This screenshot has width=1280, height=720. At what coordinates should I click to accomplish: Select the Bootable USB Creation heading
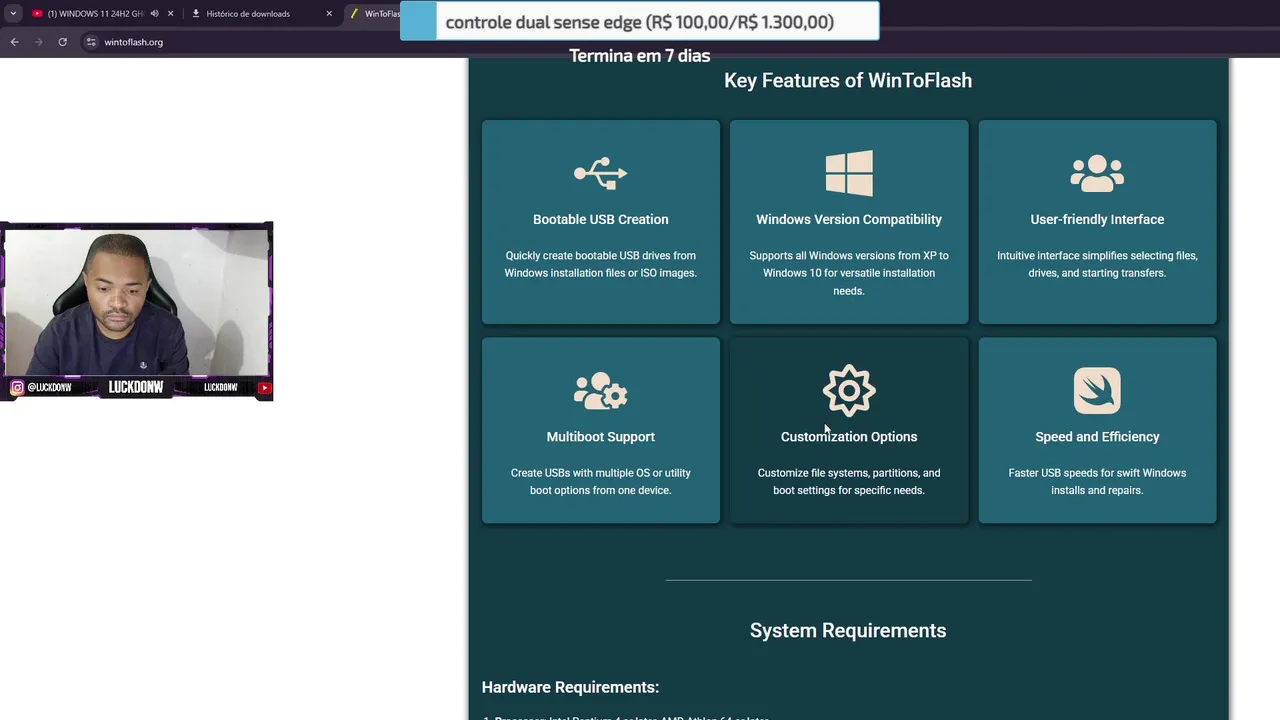pyautogui.click(x=601, y=219)
